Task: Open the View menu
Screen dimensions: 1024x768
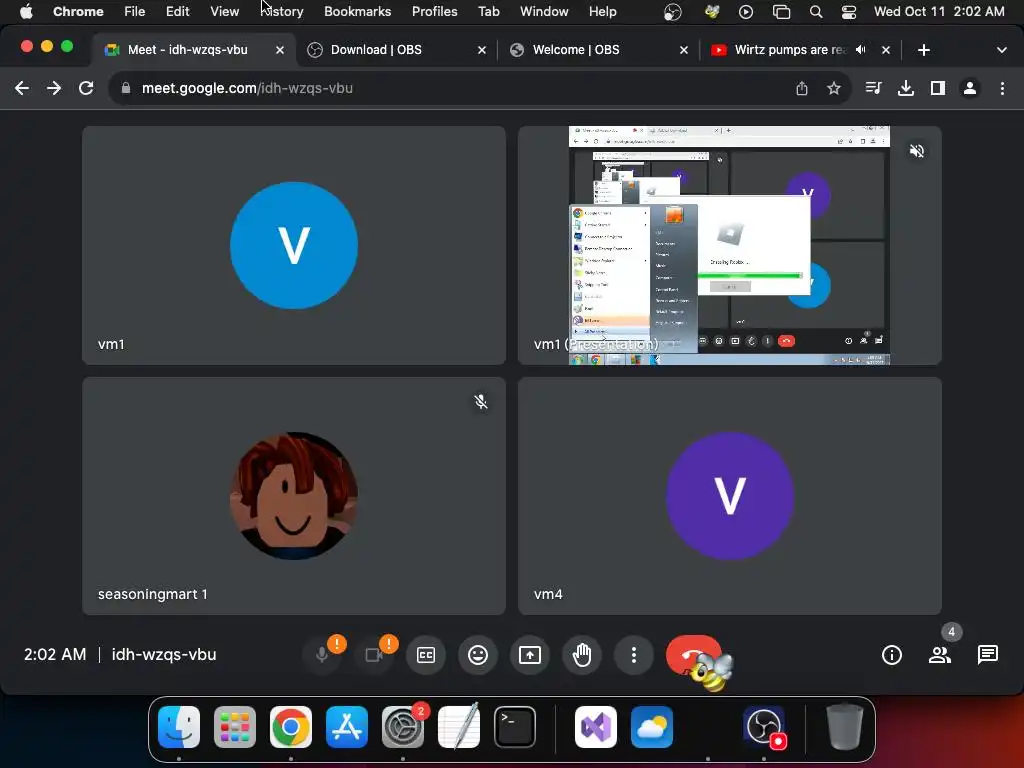Action: pyautogui.click(x=225, y=11)
